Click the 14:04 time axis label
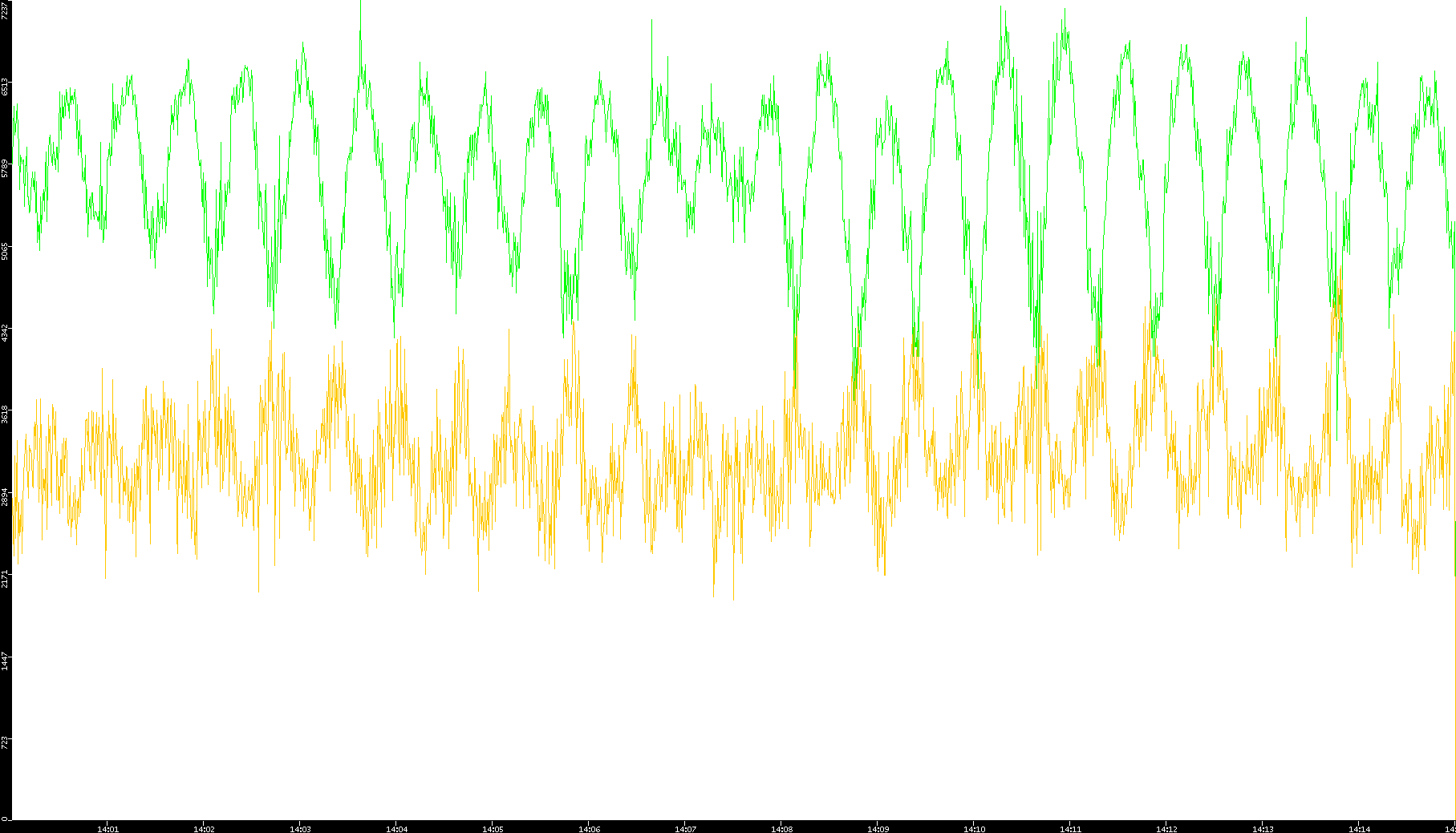1456x833 pixels. [x=396, y=828]
